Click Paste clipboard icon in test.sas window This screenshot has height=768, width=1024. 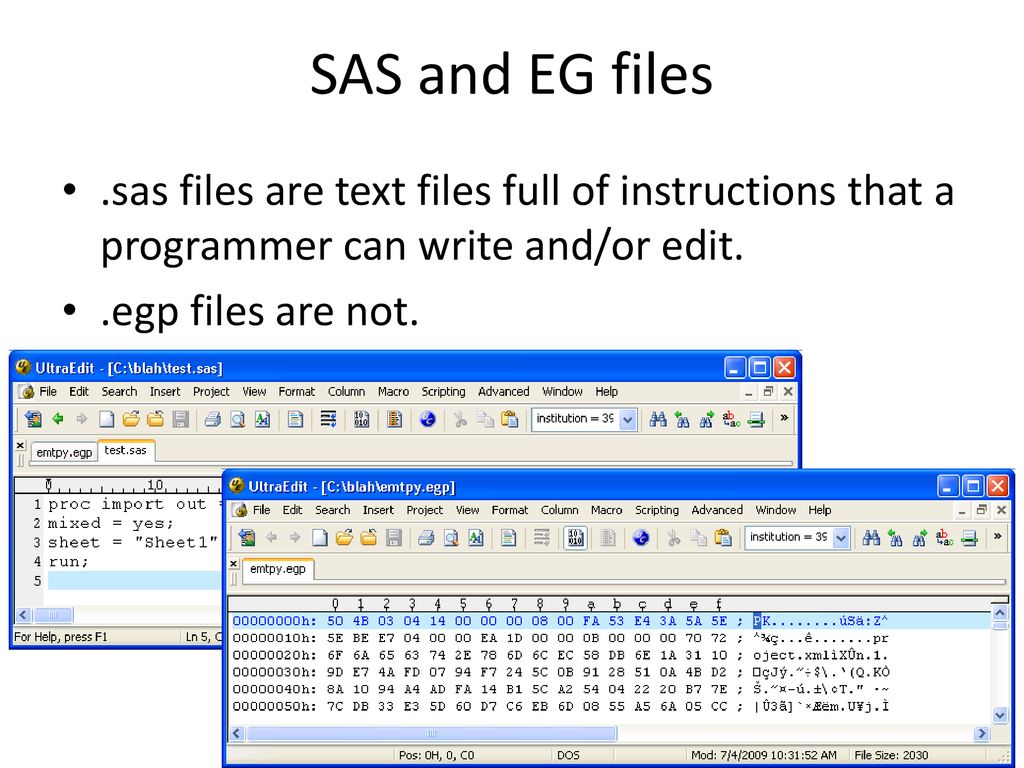509,419
